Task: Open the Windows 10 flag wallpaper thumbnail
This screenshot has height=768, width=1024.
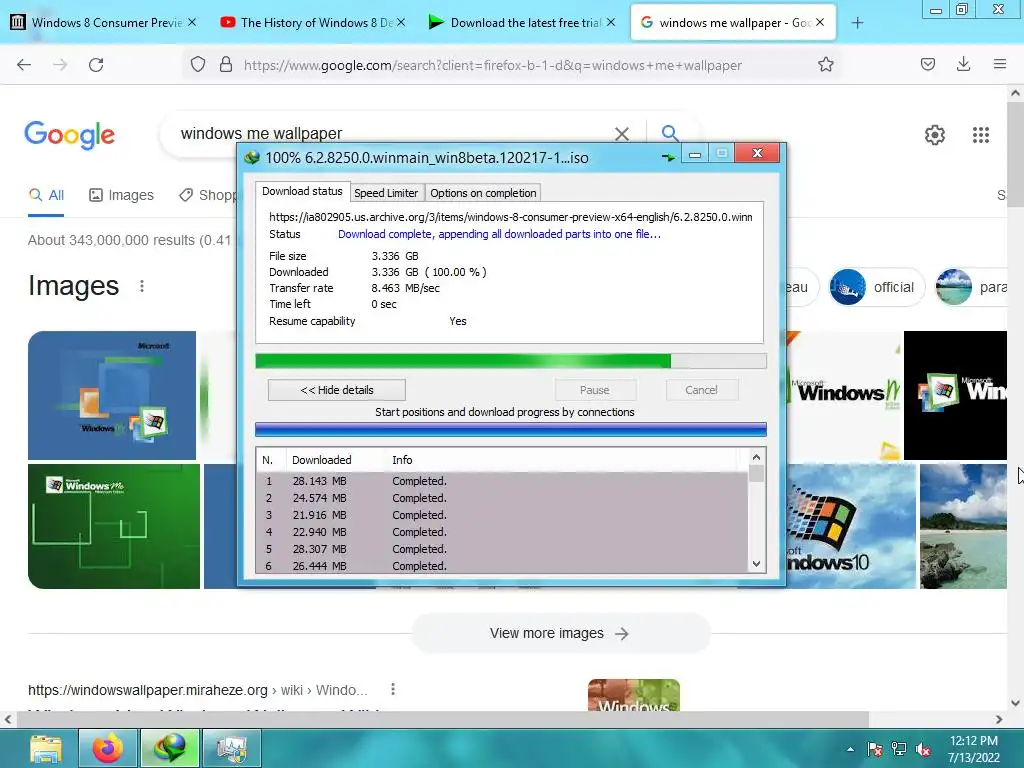Action: (851, 526)
